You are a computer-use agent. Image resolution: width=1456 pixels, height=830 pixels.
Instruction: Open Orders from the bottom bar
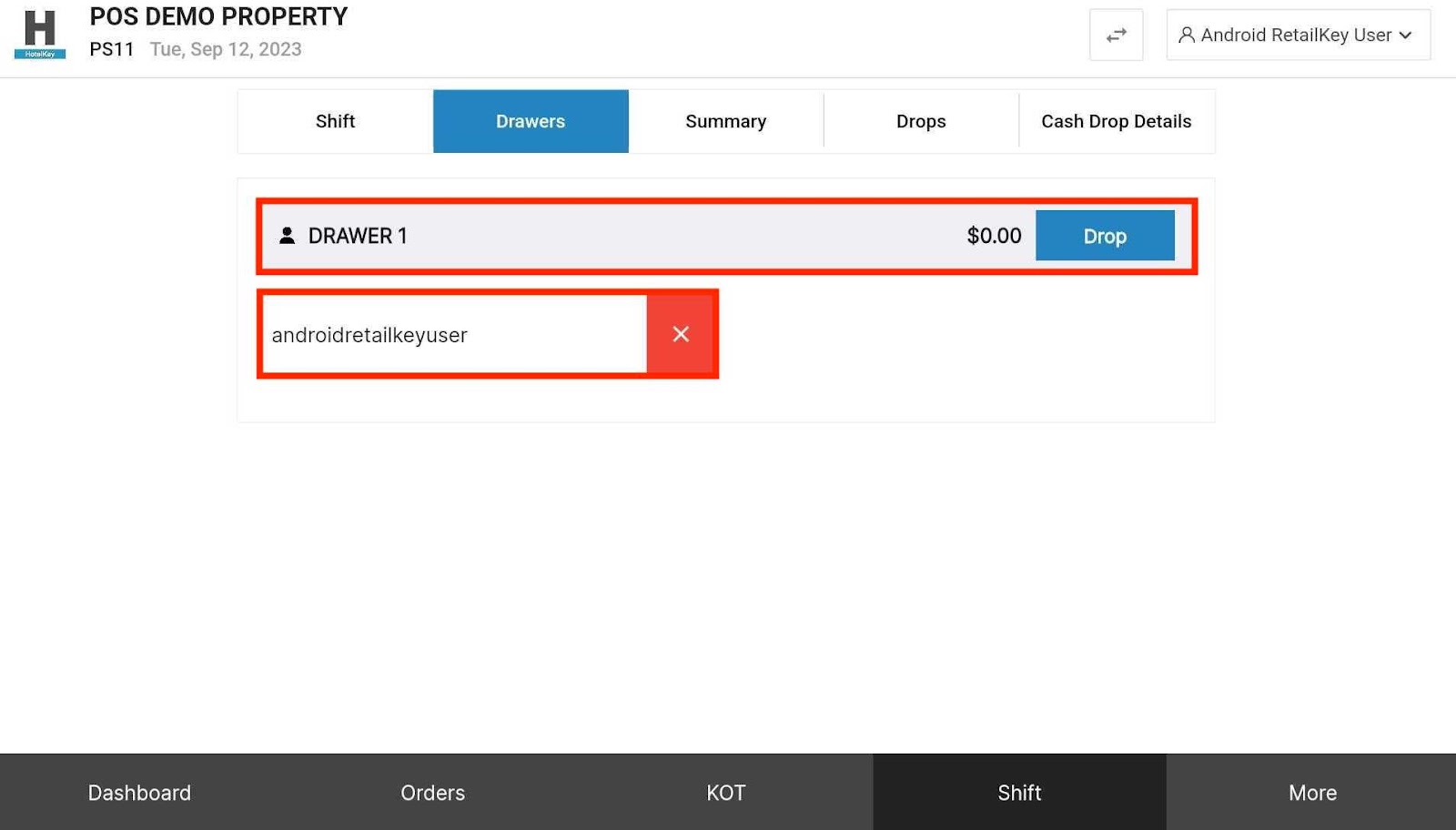432,793
